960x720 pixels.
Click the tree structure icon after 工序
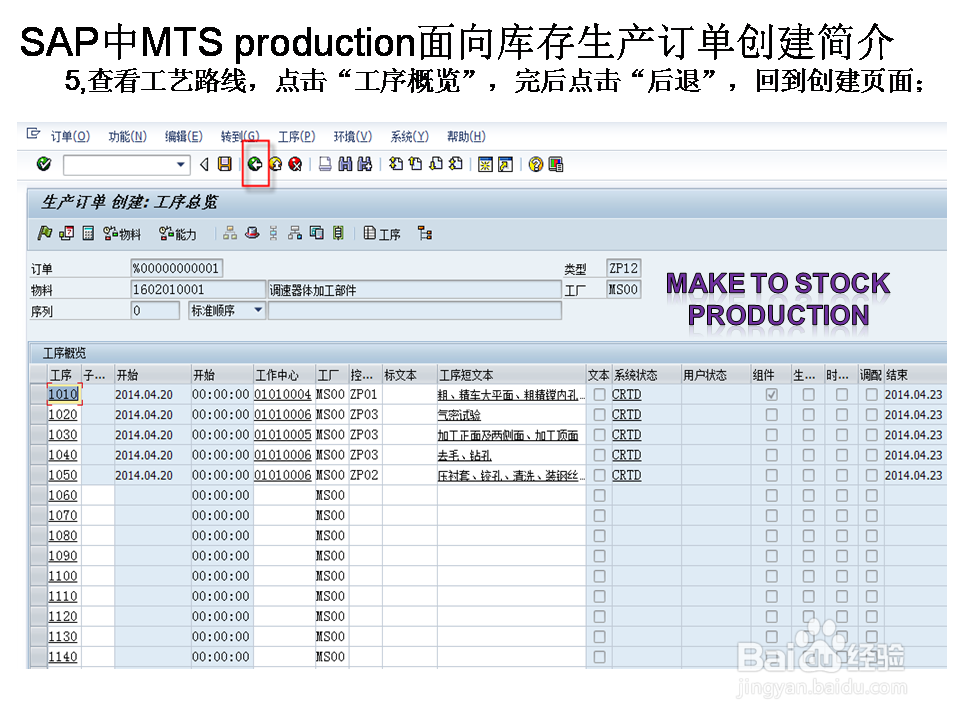coord(425,233)
